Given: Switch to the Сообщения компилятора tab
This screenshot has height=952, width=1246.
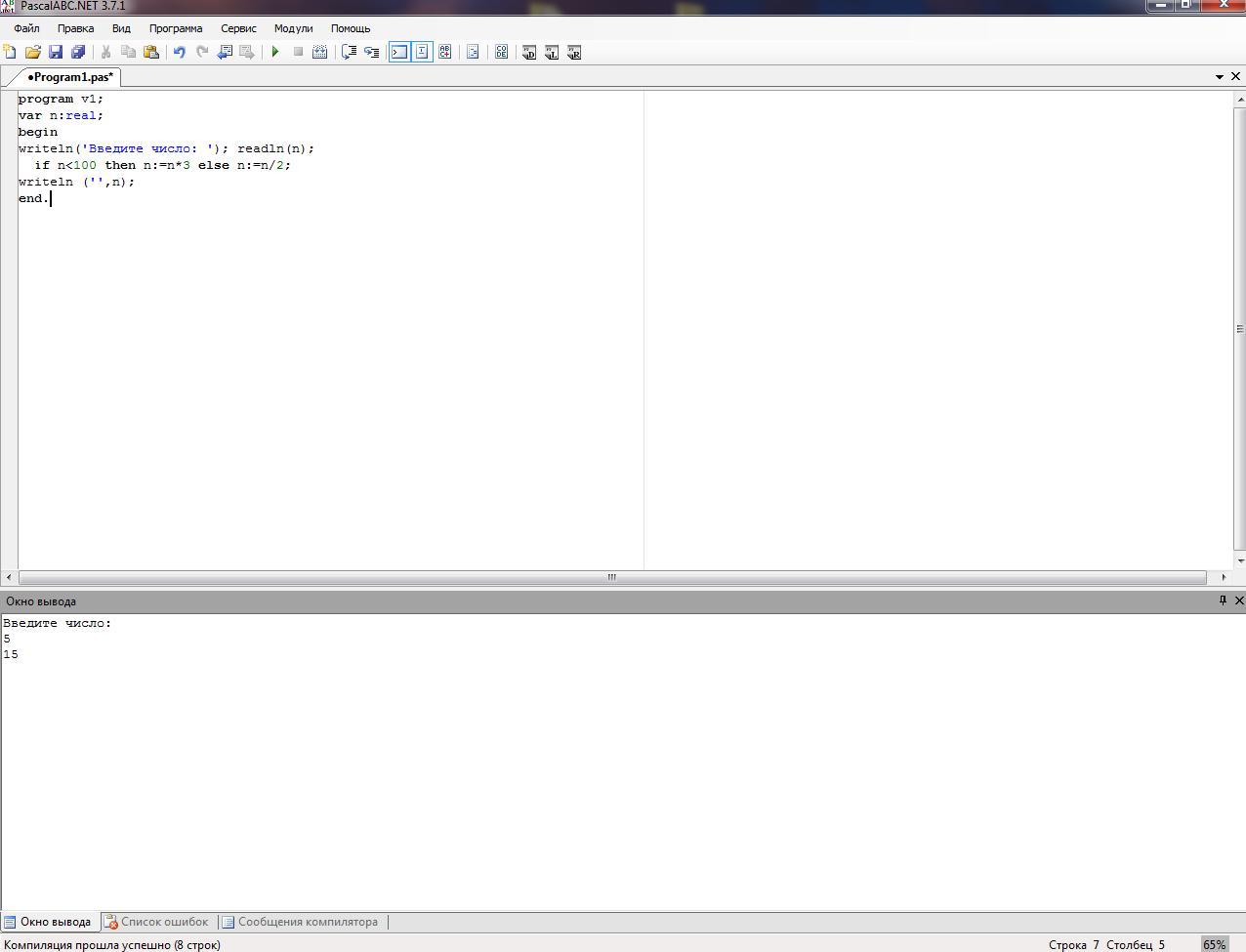Looking at the screenshot, I should pos(300,922).
